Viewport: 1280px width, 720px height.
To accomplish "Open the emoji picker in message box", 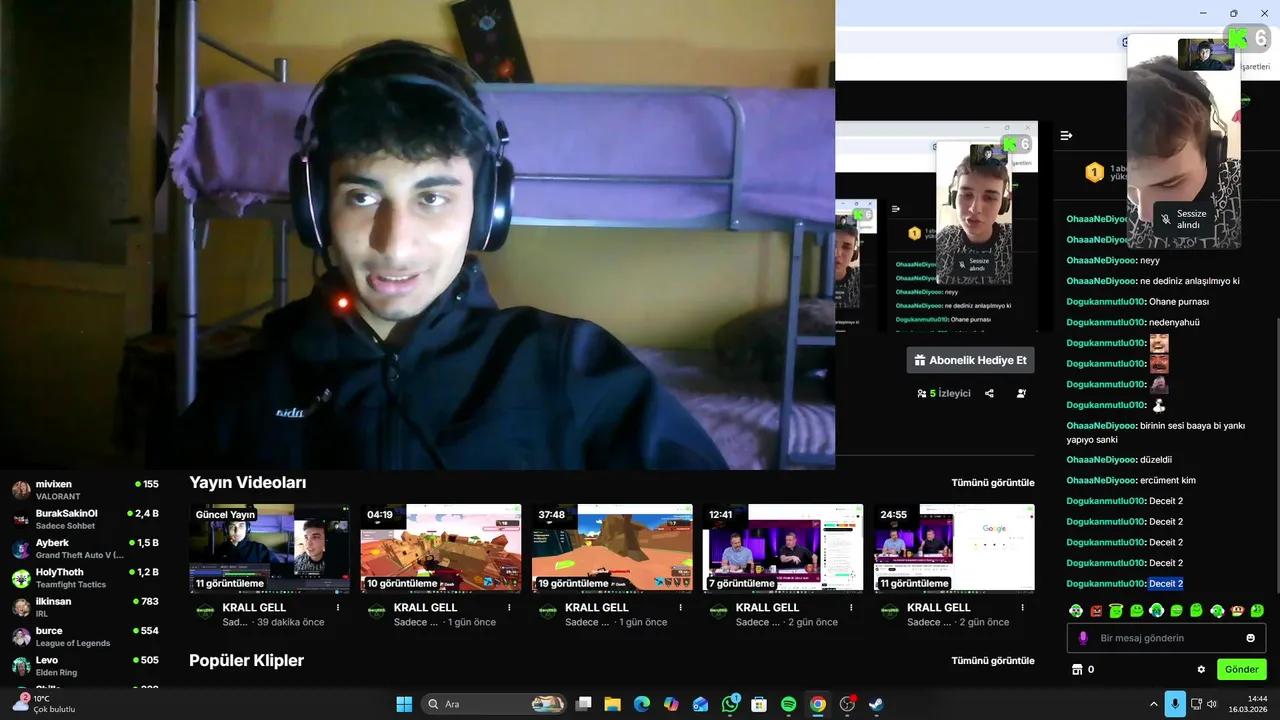I will (1250, 638).
